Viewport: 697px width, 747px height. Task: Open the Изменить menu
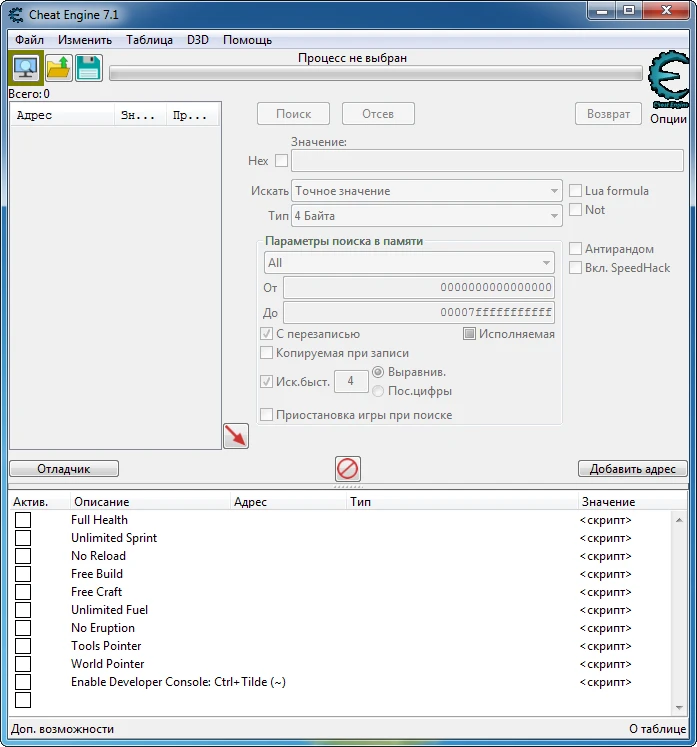tap(85, 40)
